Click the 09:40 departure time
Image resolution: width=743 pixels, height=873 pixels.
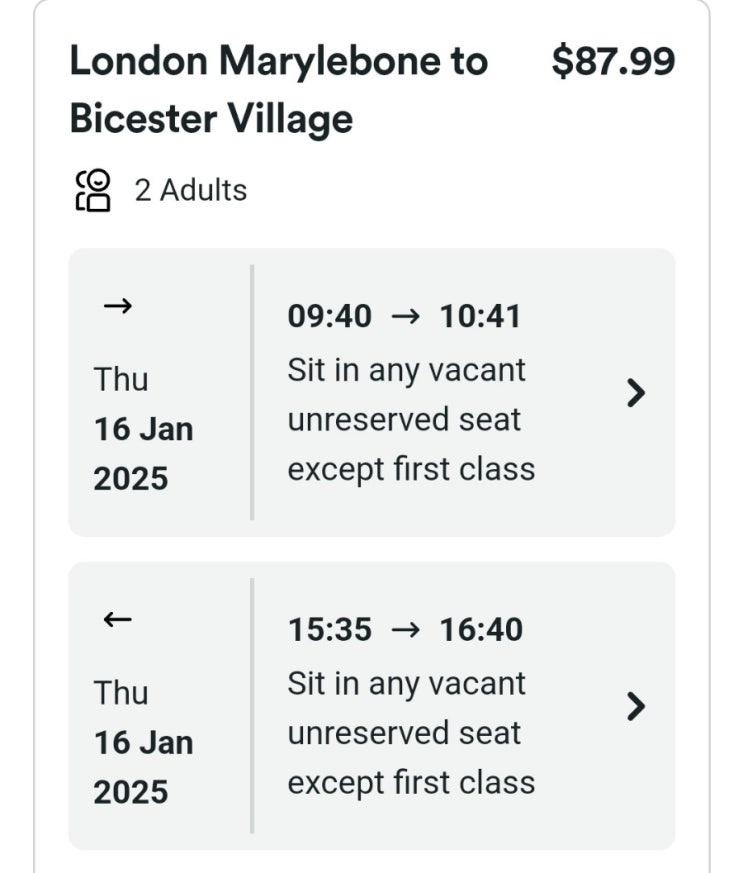(x=329, y=317)
